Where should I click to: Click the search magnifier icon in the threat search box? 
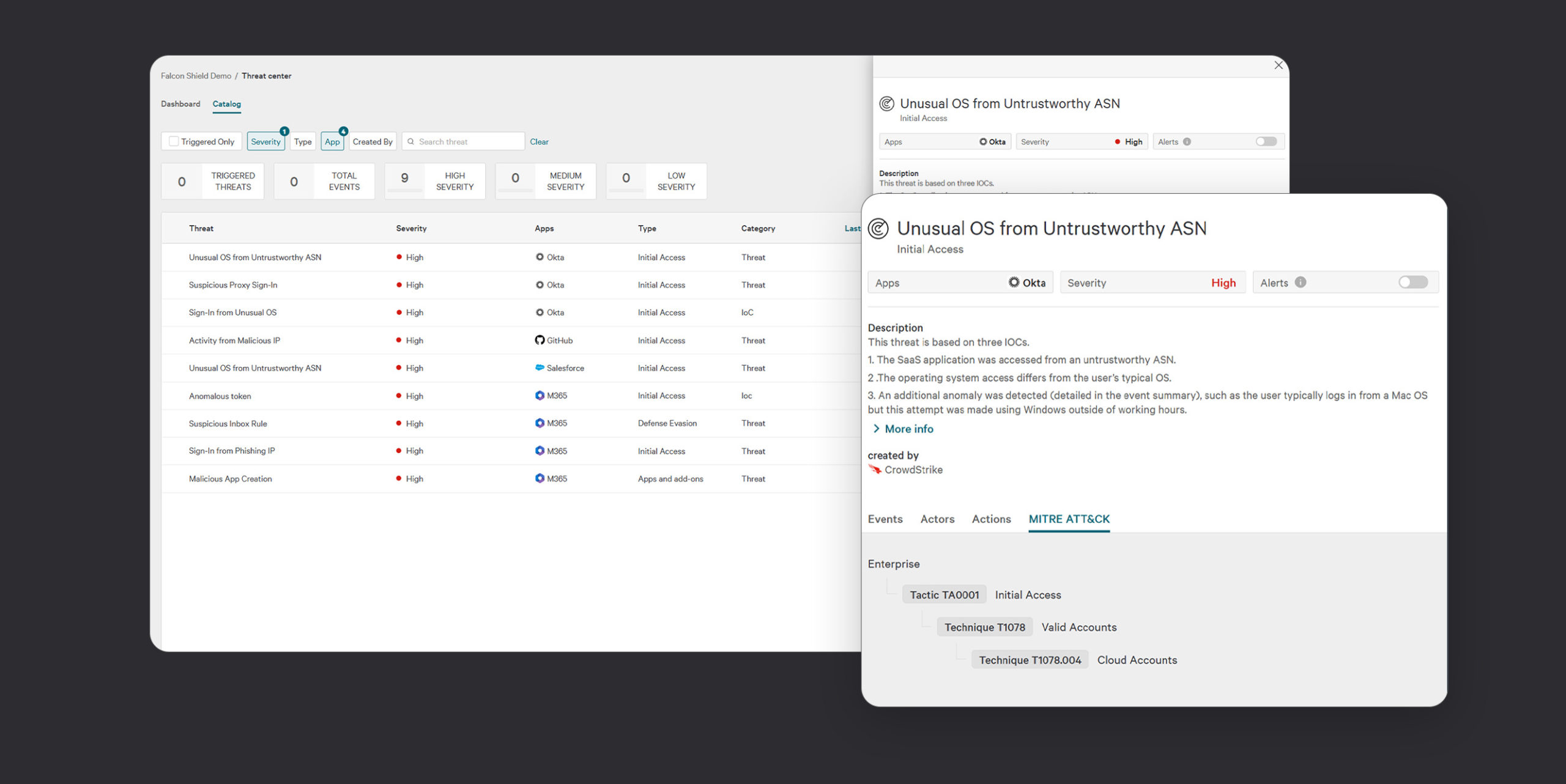coord(411,142)
